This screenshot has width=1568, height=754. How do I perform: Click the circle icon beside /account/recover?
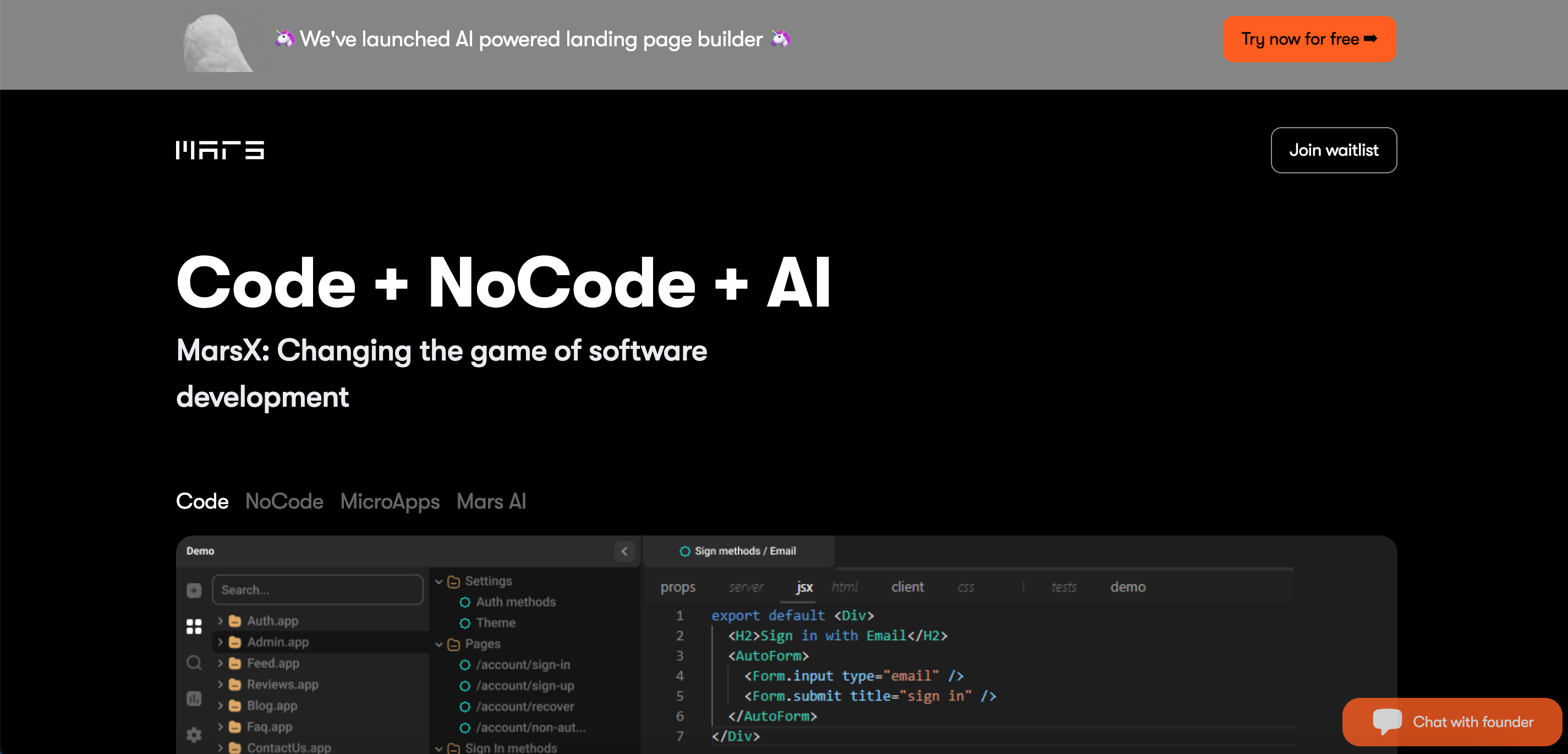[465, 707]
